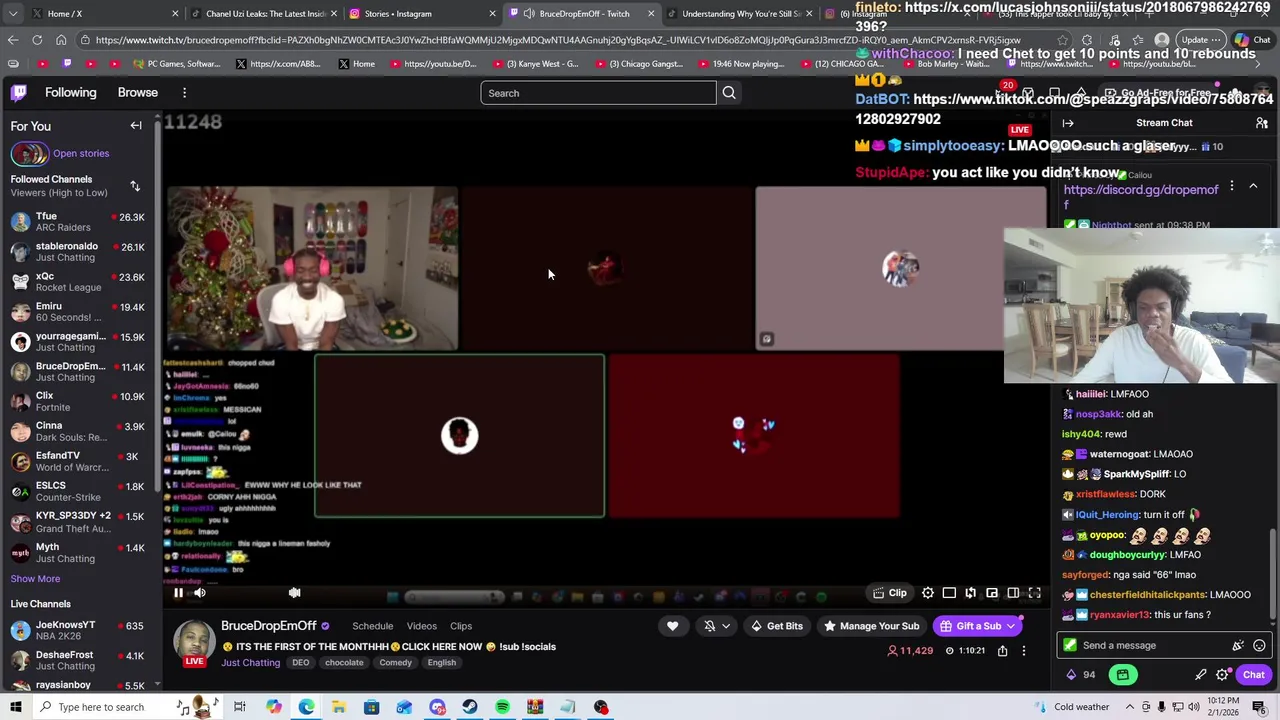Change followed channels sort order
Screen dimensions: 1280x720
[x=135, y=186]
